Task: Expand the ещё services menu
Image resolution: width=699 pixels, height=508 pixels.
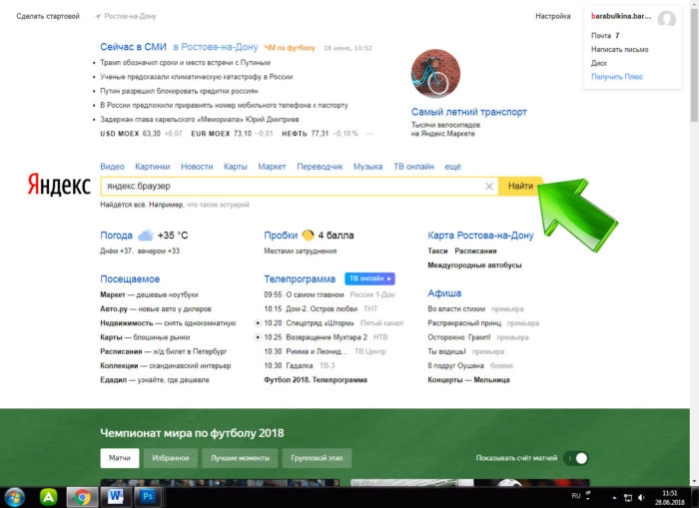Action: pyautogui.click(x=452, y=167)
